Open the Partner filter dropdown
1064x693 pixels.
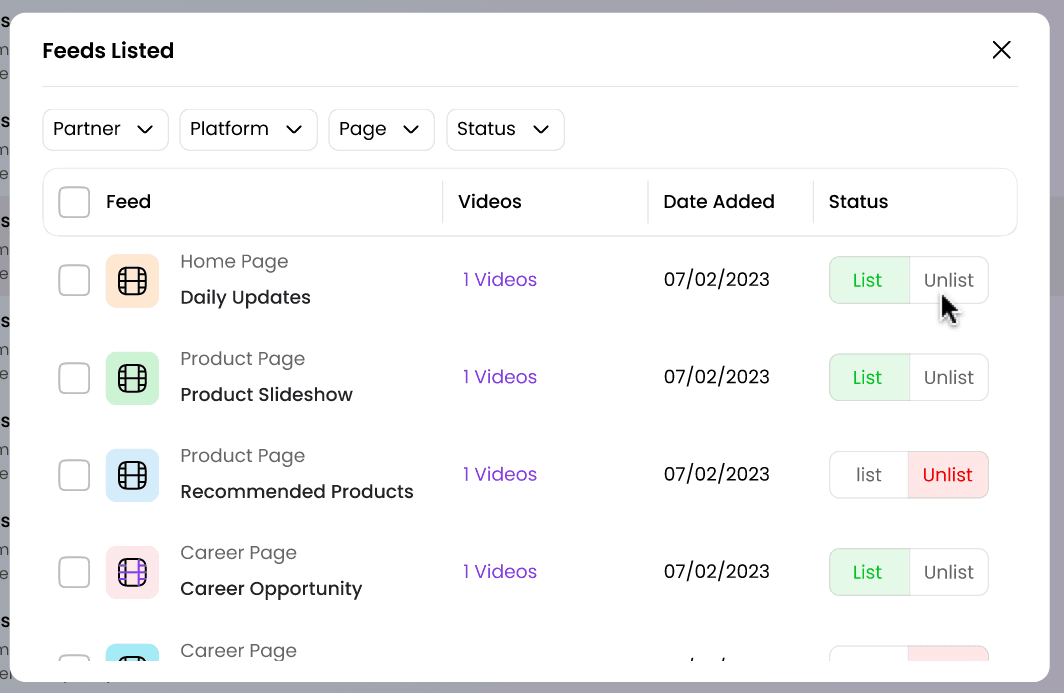105,130
